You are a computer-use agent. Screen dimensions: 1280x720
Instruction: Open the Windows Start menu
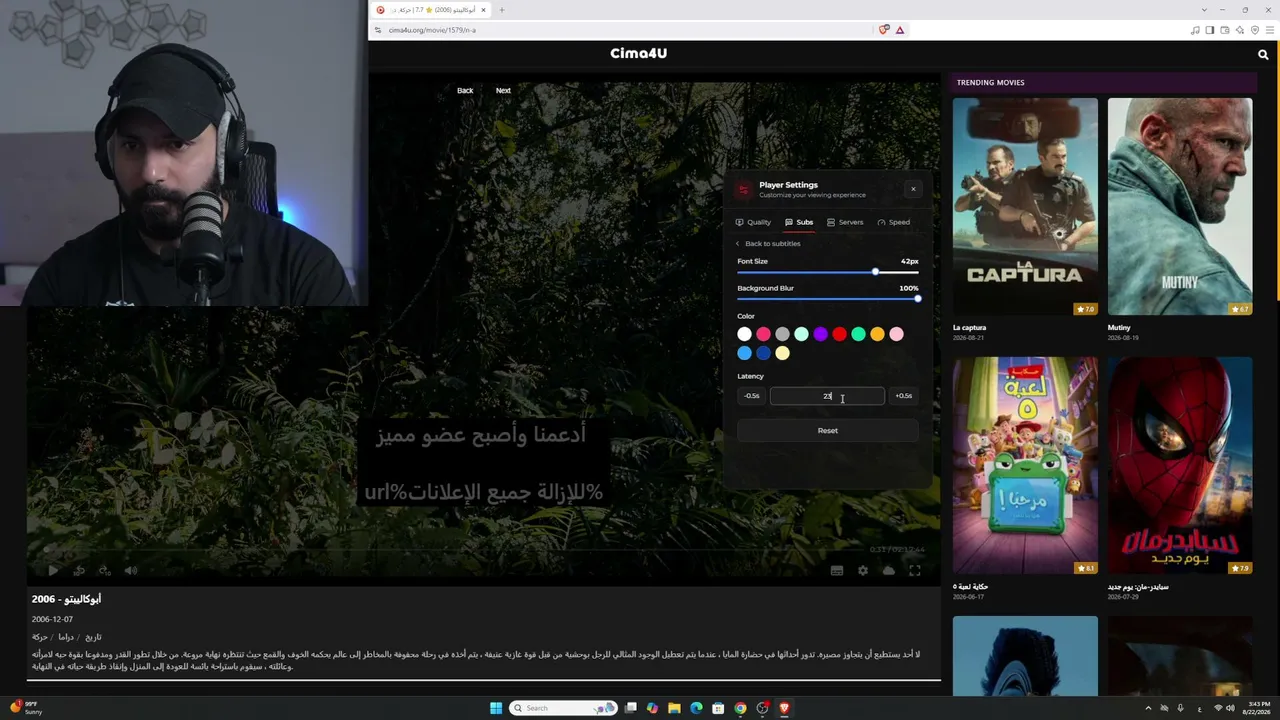click(496, 708)
